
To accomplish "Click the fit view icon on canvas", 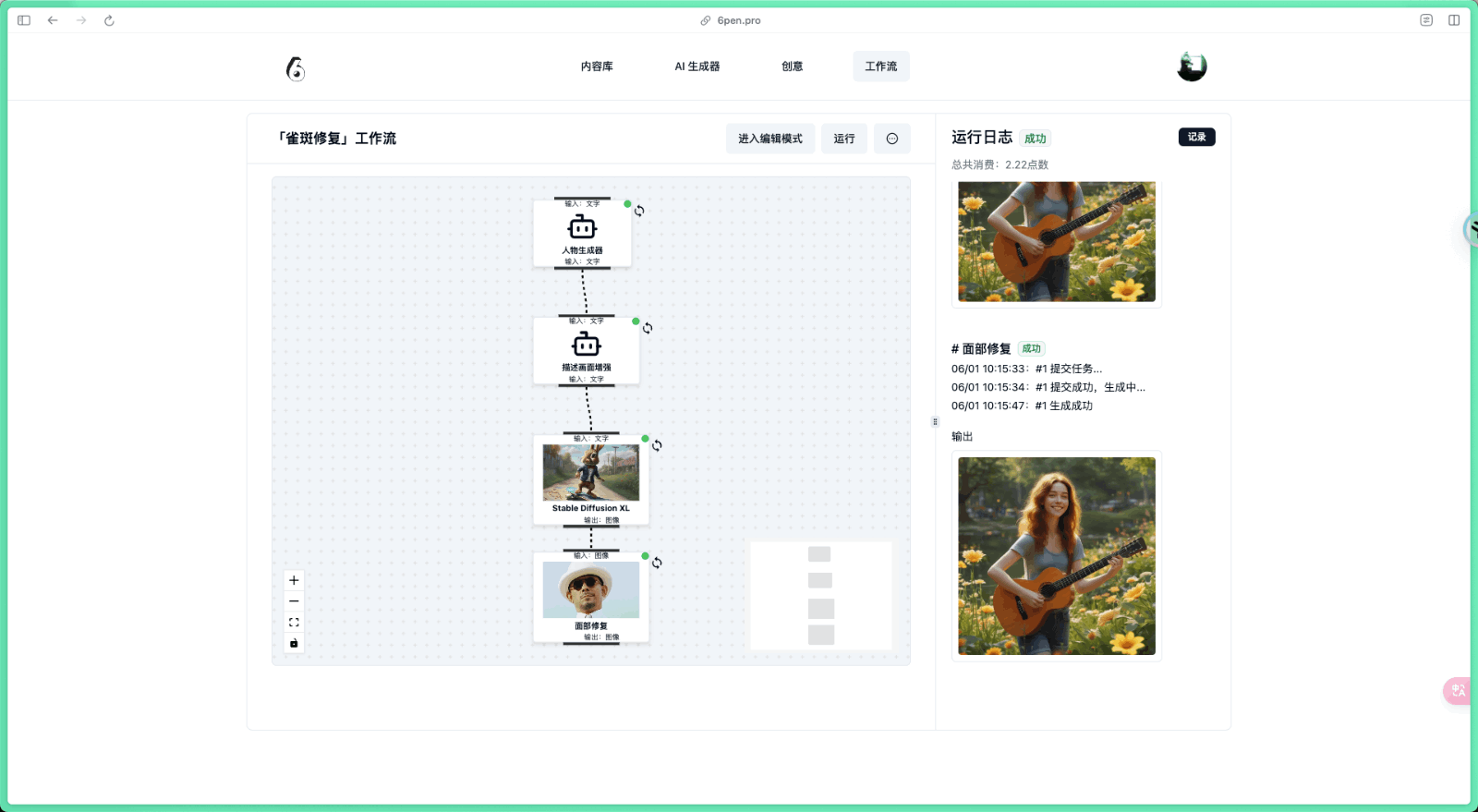I will tap(294, 623).
